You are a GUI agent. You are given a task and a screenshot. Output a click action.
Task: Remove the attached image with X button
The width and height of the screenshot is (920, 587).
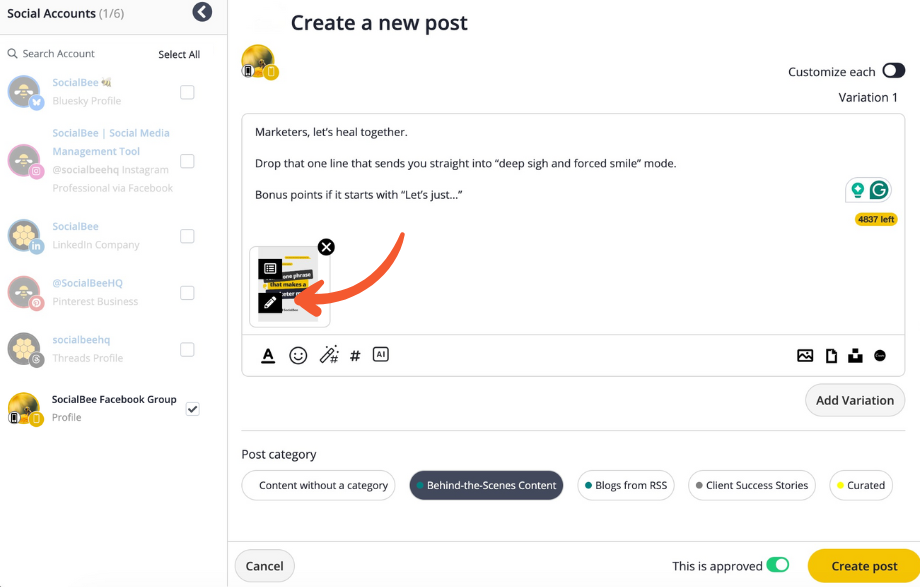point(326,247)
